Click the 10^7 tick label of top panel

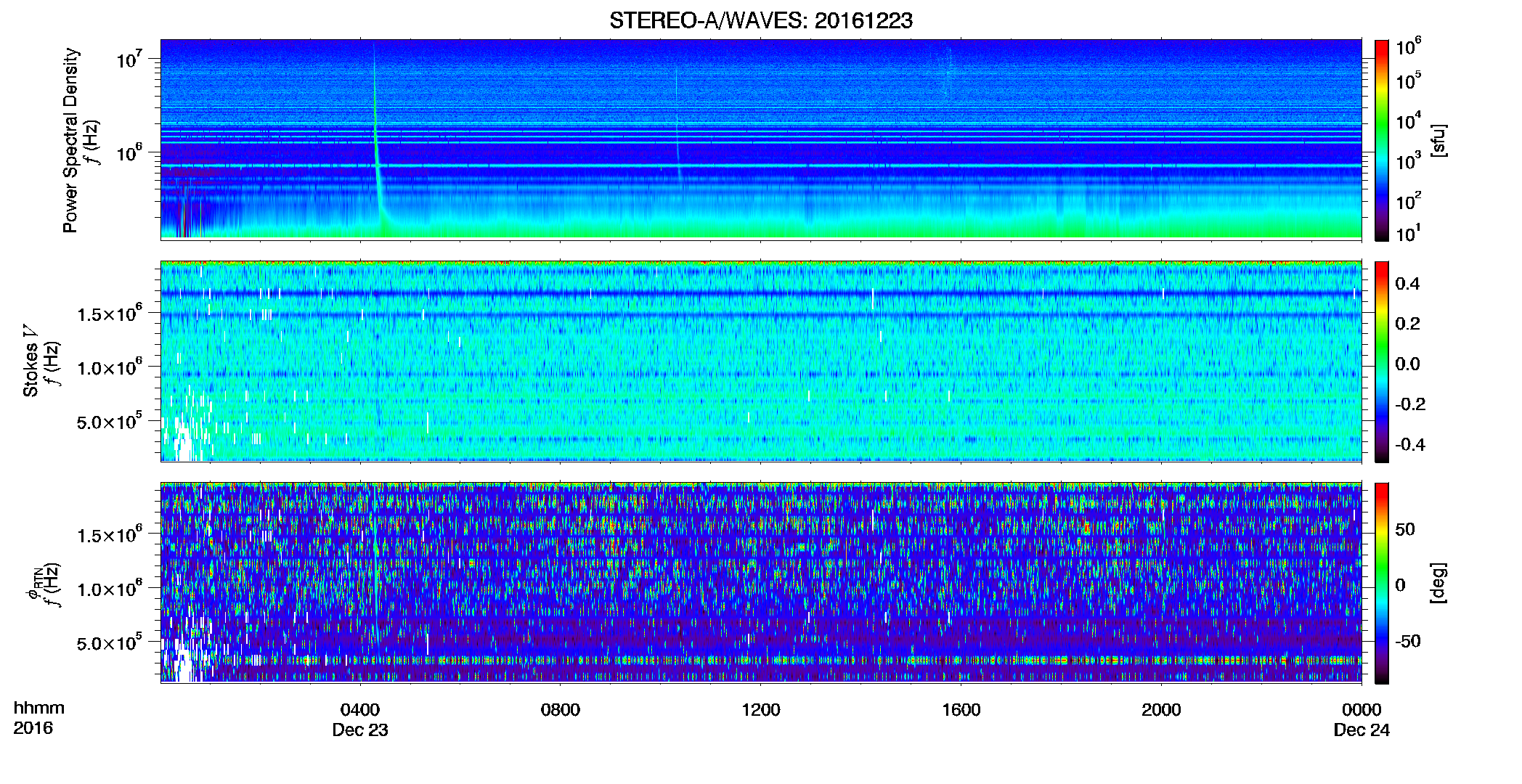[x=129, y=59]
